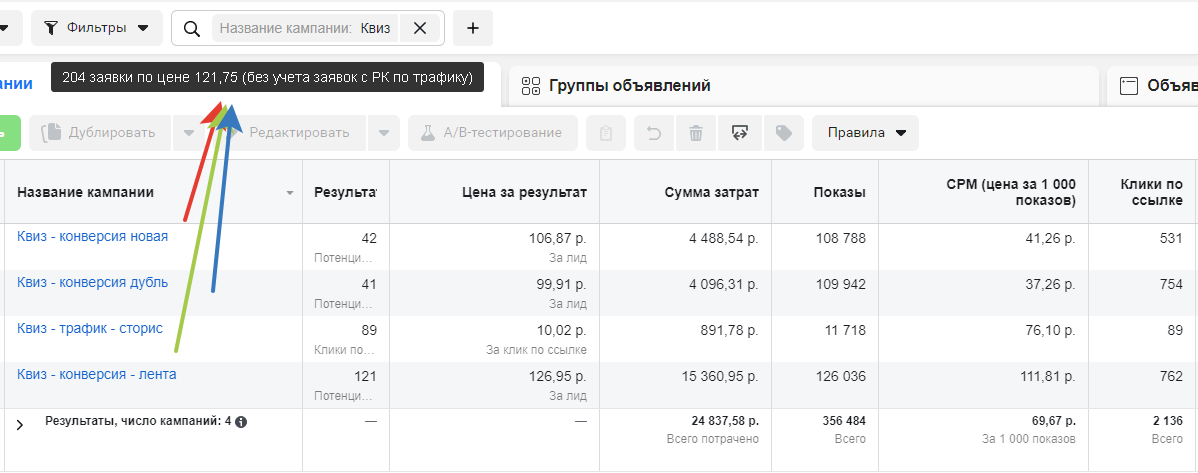Open campaign Квиз - конверсия новая
This screenshot has width=1198, height=473.
coord(92,236)
